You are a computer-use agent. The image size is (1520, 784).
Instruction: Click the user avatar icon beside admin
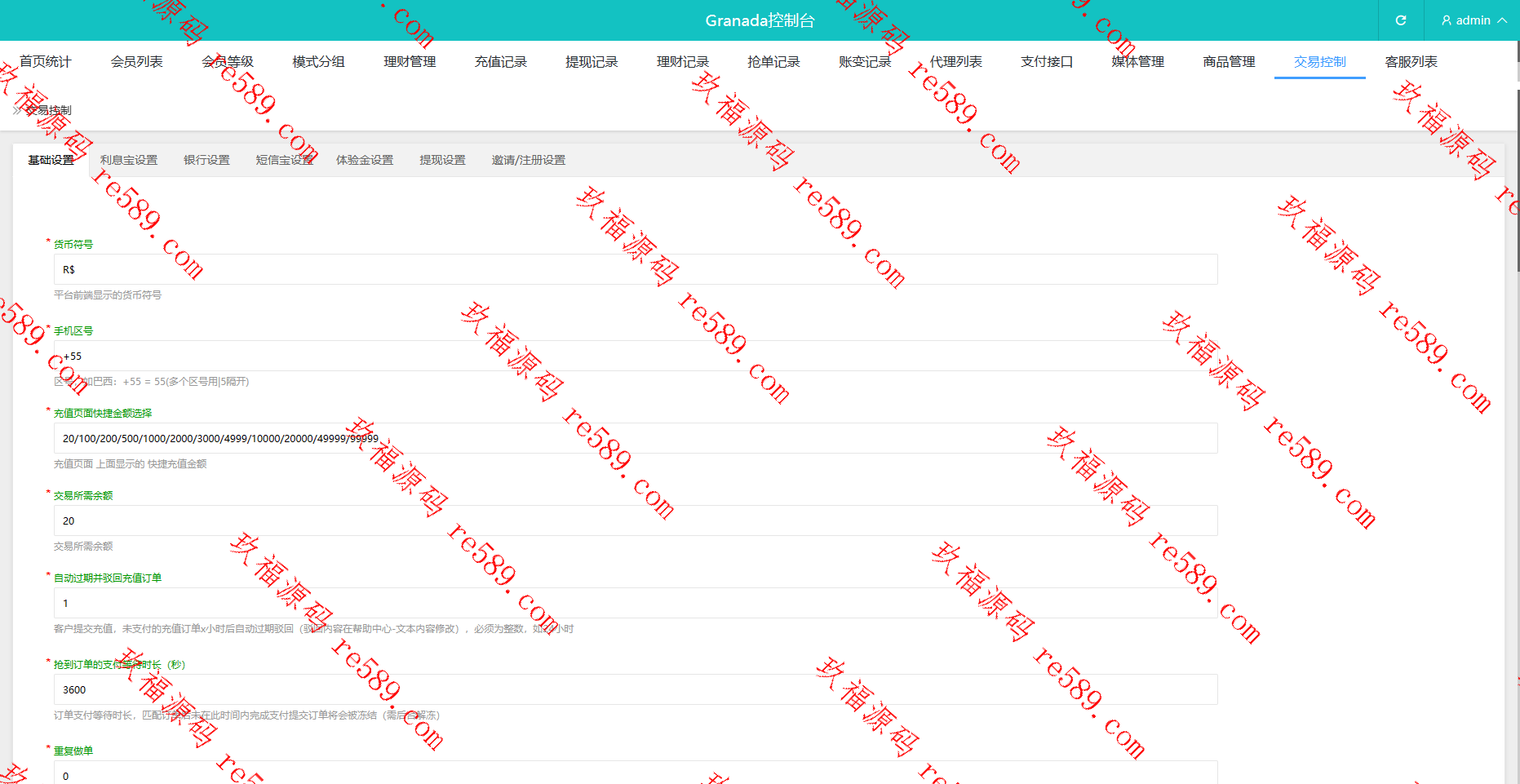pos(1447,20)
